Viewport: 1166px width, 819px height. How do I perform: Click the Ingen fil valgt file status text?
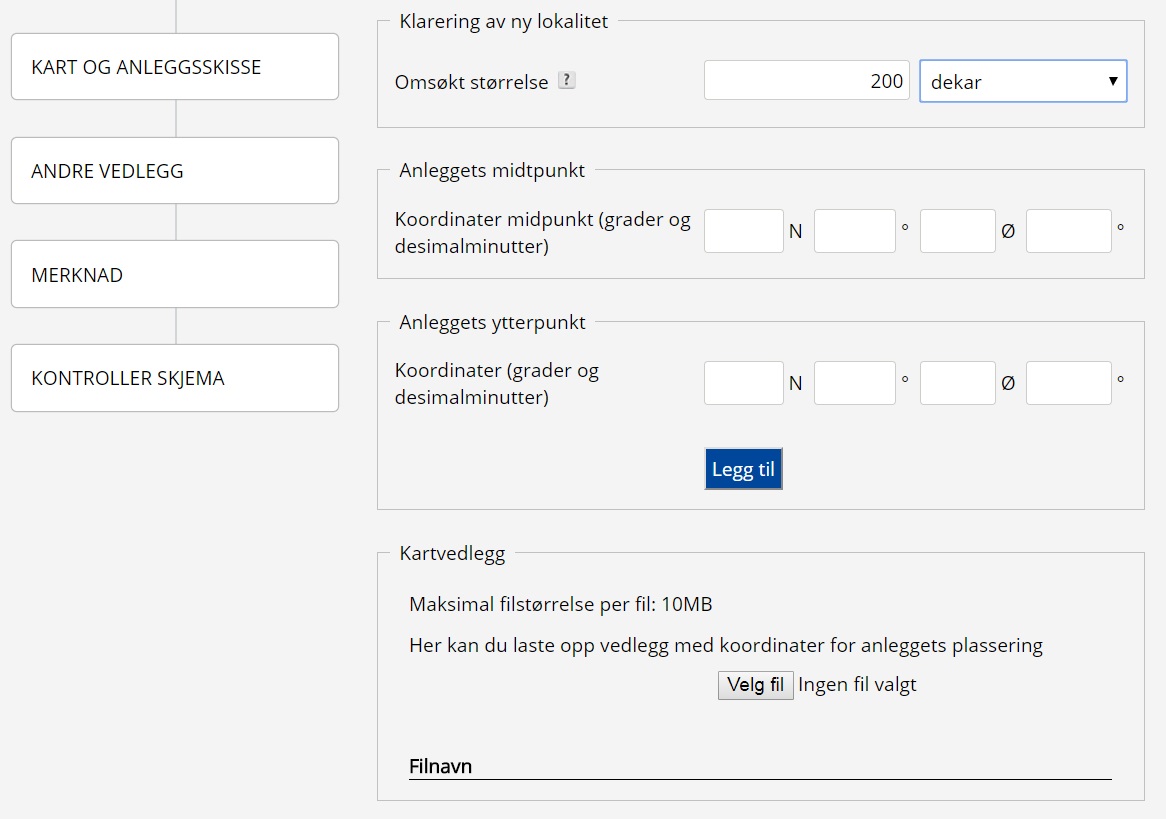click(x=857, y=685)
